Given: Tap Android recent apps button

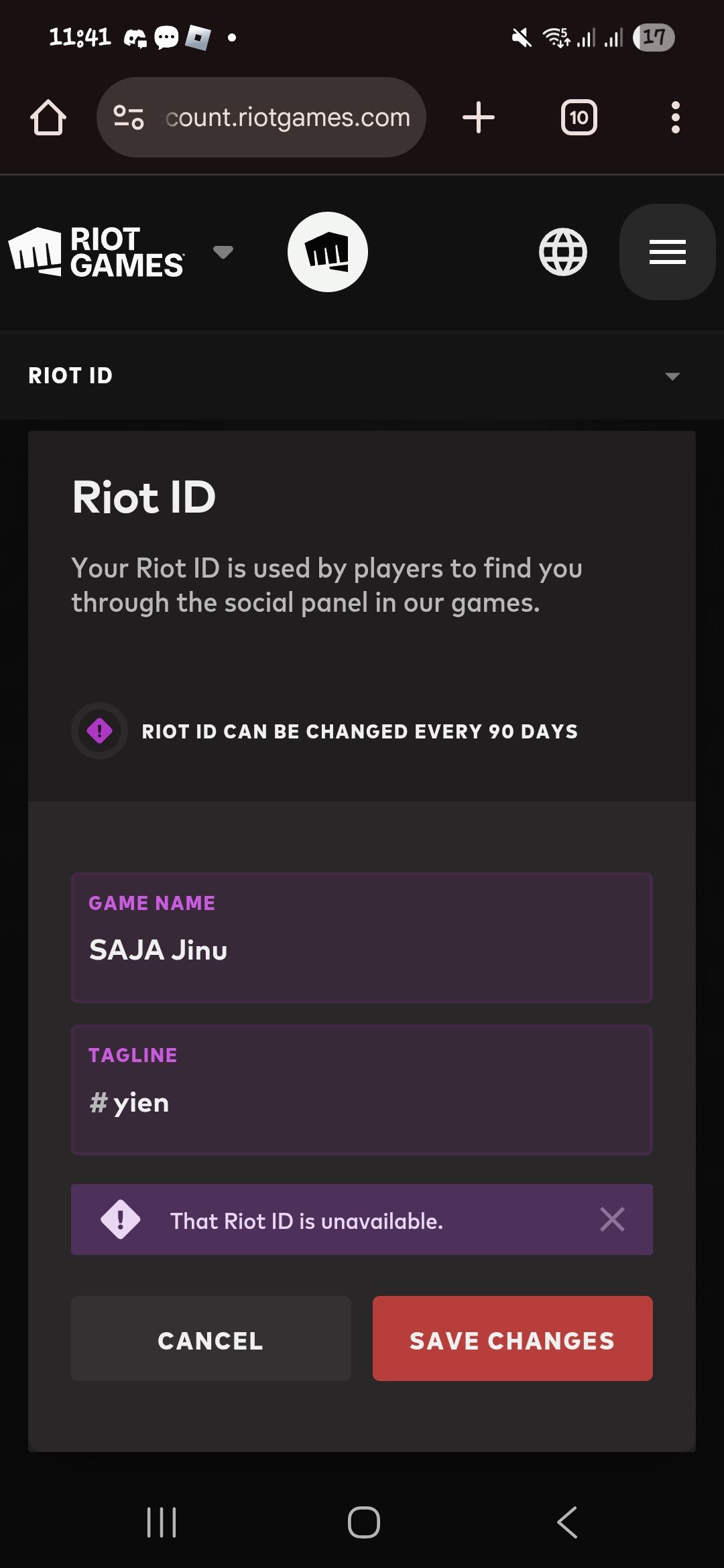Looking at the screenshot, I should coord(162,1522).
